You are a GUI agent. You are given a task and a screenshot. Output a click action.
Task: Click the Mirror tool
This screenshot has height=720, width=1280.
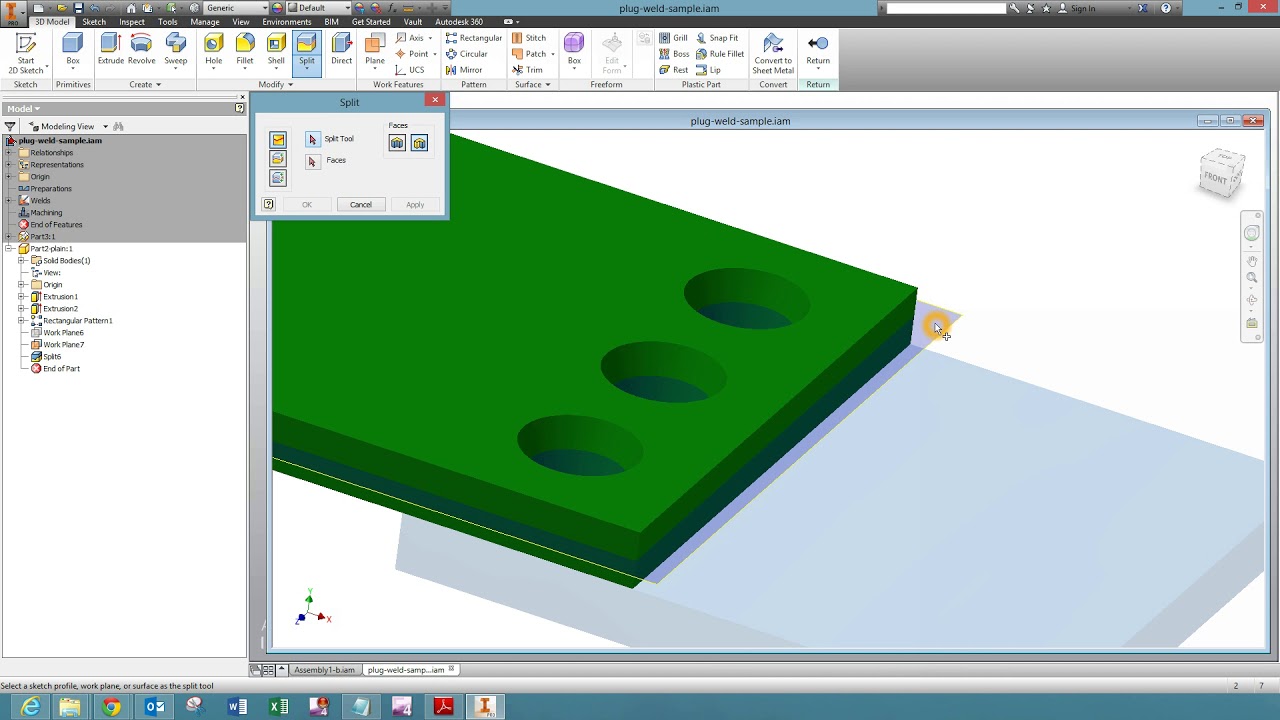464,70
